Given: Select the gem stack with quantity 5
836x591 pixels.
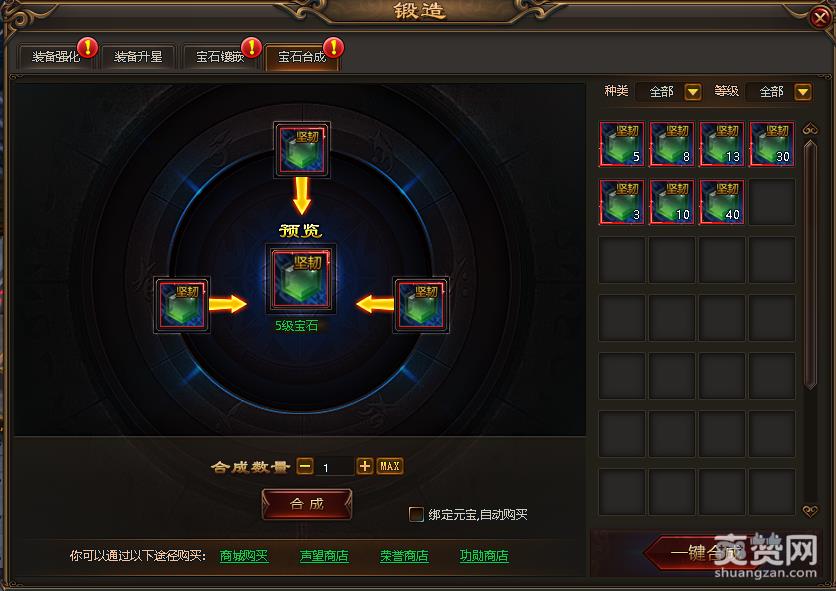Looking at the screenshot, I should click(x=622, y=144).
